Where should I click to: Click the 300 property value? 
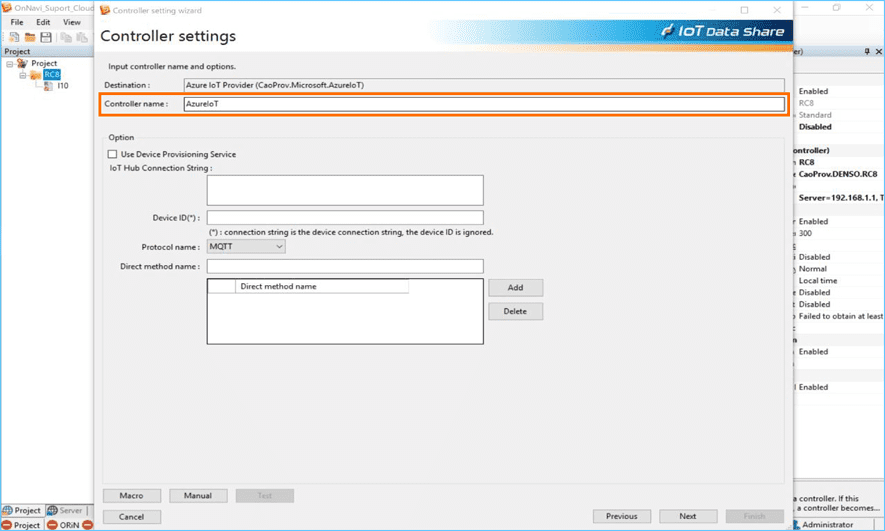[x=805, y=233]
